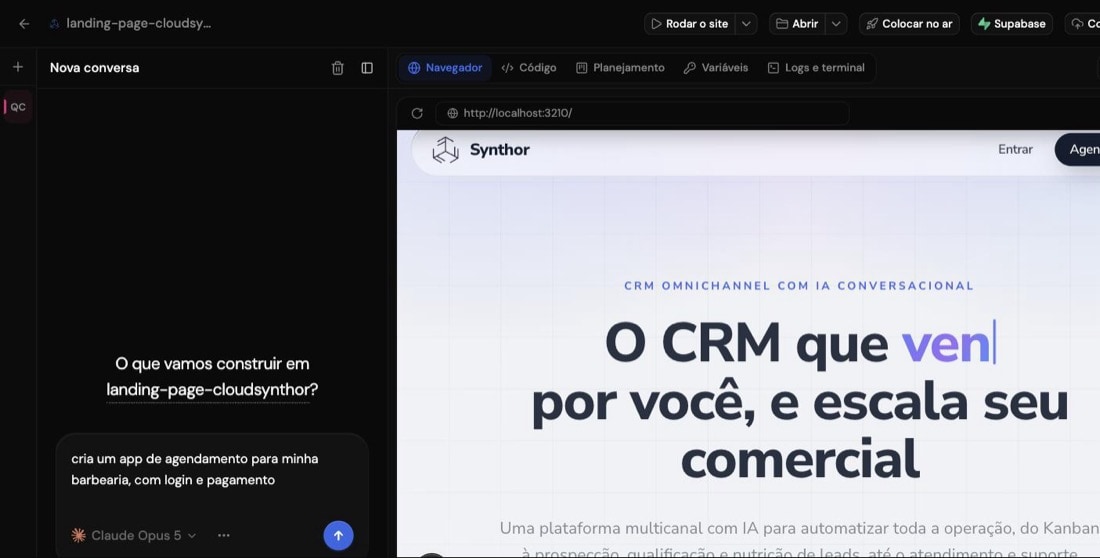The height and width of the screenshot is (558, 1100).
Task: Click Colocar no ar button
Action: 909,24
